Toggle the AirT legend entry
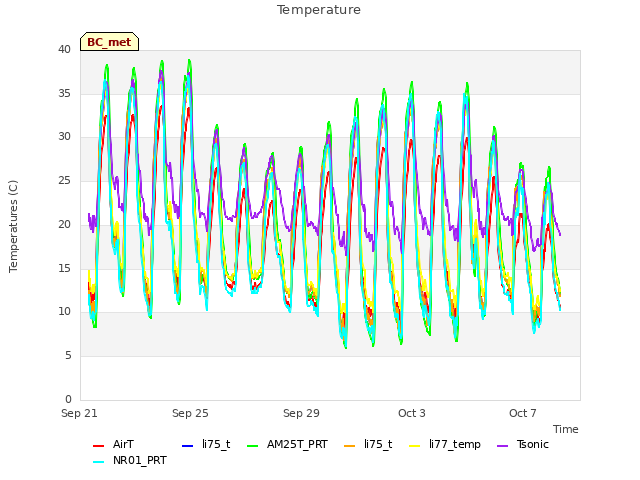Viewport: 640px width, 480px height. [x=113, y=444]
